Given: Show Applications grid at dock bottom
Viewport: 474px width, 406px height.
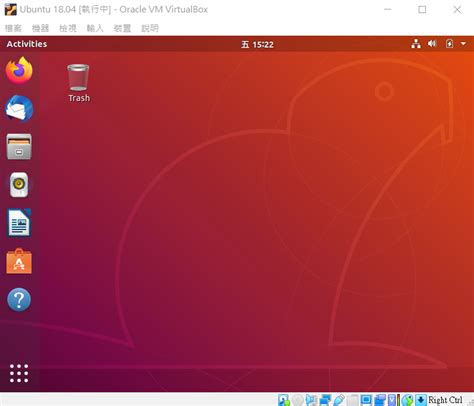Looking at the screenshot, I should pos(19,373).
